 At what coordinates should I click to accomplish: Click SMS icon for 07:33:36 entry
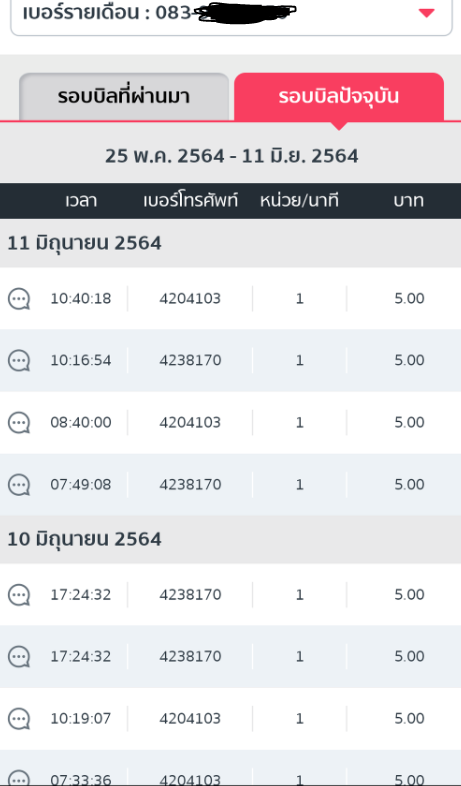(19, 778)
